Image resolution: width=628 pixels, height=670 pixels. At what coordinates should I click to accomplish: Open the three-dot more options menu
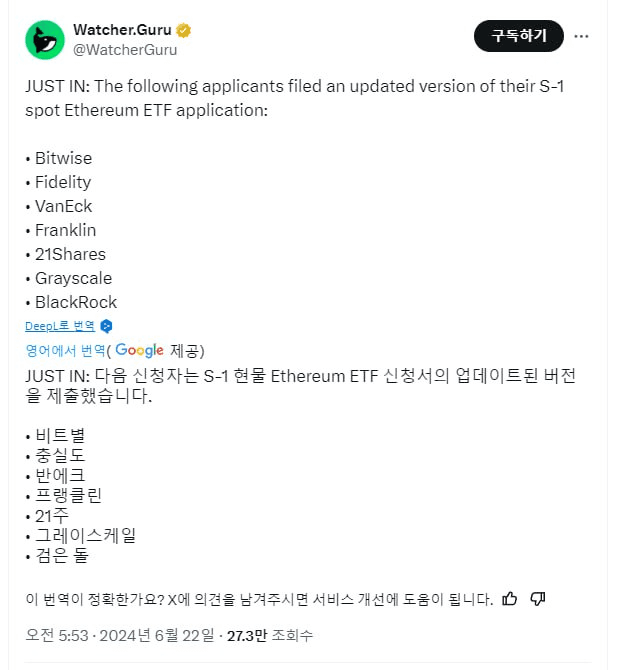(581, 36)
